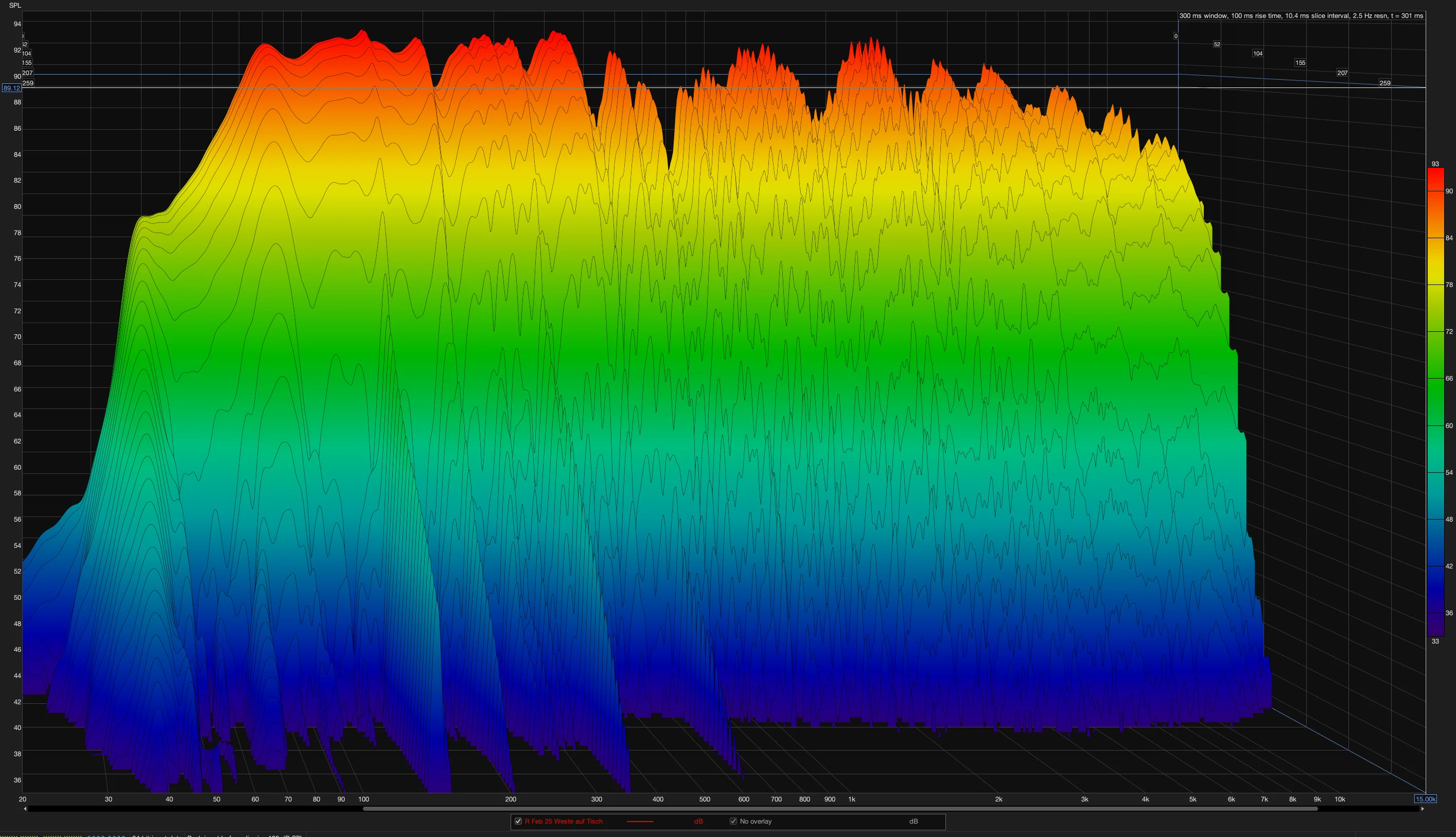Click the red dB value in the legend
The width and height of the screenshot is (1456, 837).
click(x=698, y=821)
